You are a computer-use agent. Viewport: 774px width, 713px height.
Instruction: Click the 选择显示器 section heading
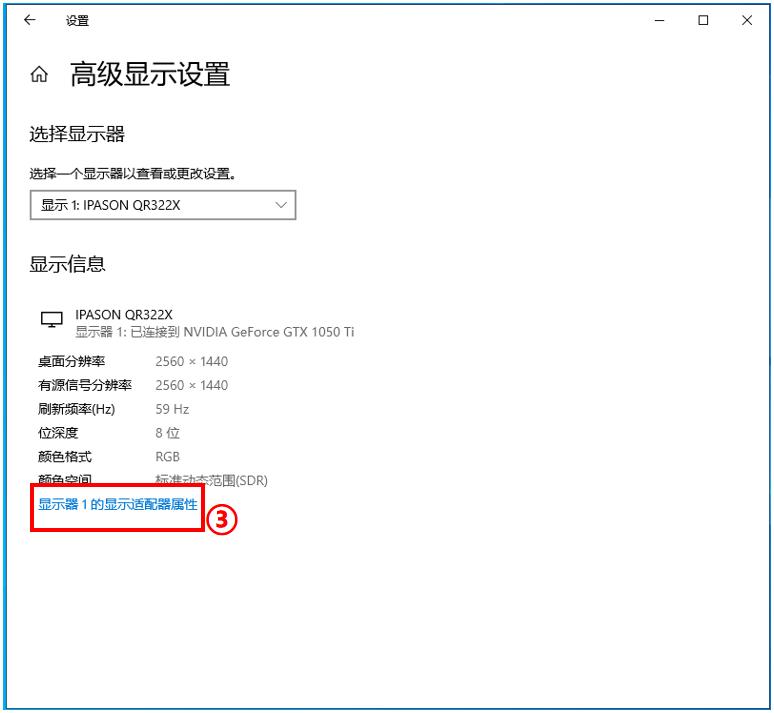[77, 135]
